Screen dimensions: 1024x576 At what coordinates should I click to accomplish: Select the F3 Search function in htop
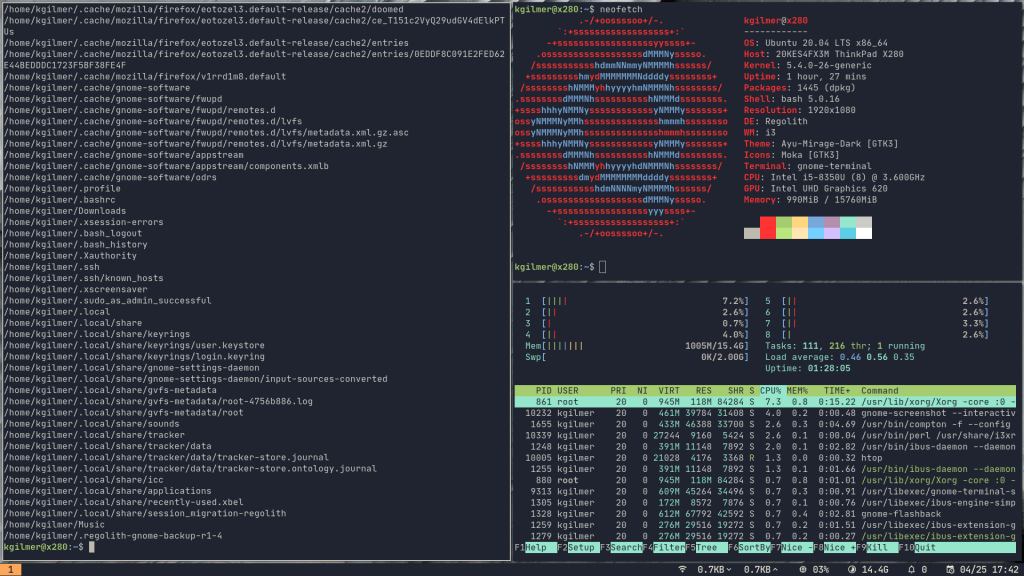tap(622, 547)
